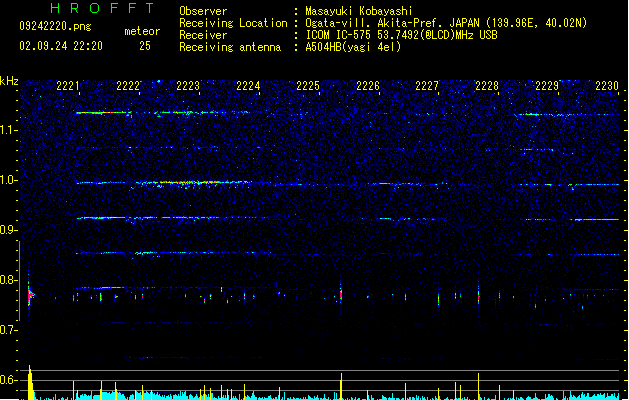Click the 2229 time marker

tap(547, 86)
